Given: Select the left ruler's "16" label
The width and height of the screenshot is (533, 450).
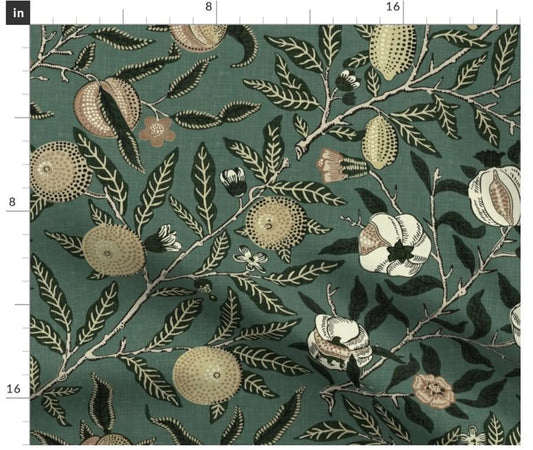Looking at the screenshot, I should [14, 388].
